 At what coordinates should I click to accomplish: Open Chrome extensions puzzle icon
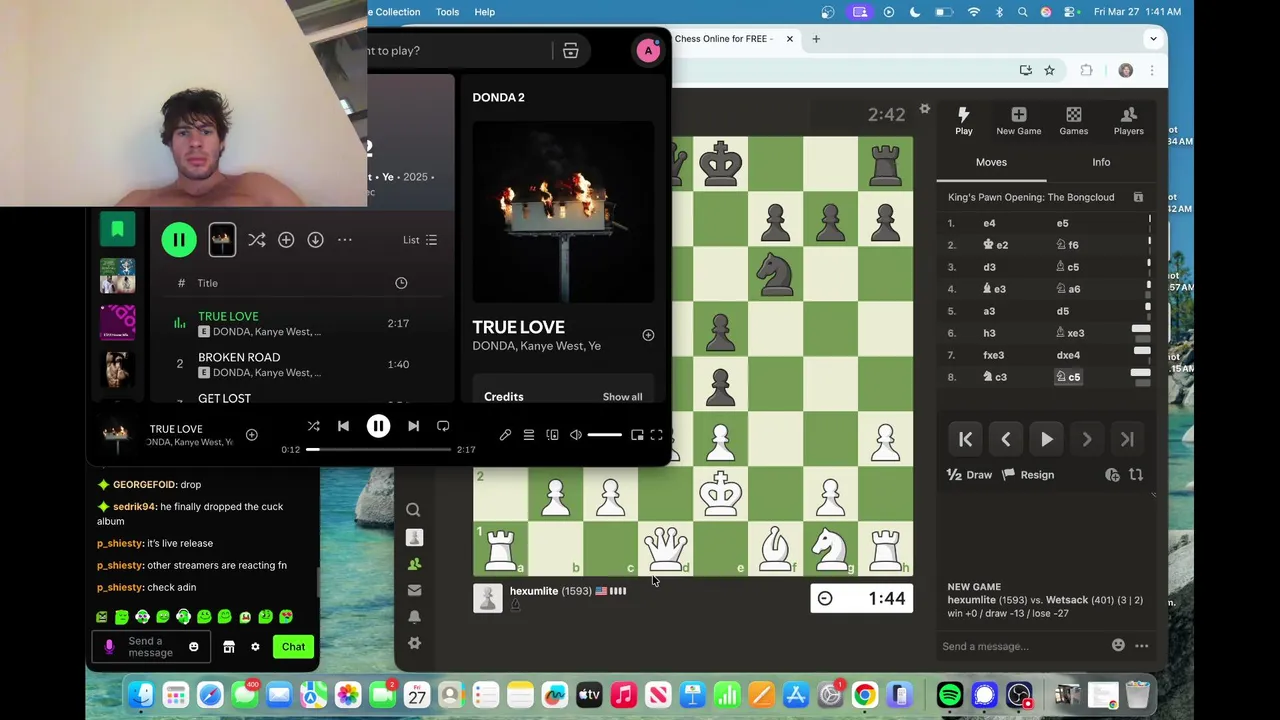pyautogui.click(x=1086, y=70)
